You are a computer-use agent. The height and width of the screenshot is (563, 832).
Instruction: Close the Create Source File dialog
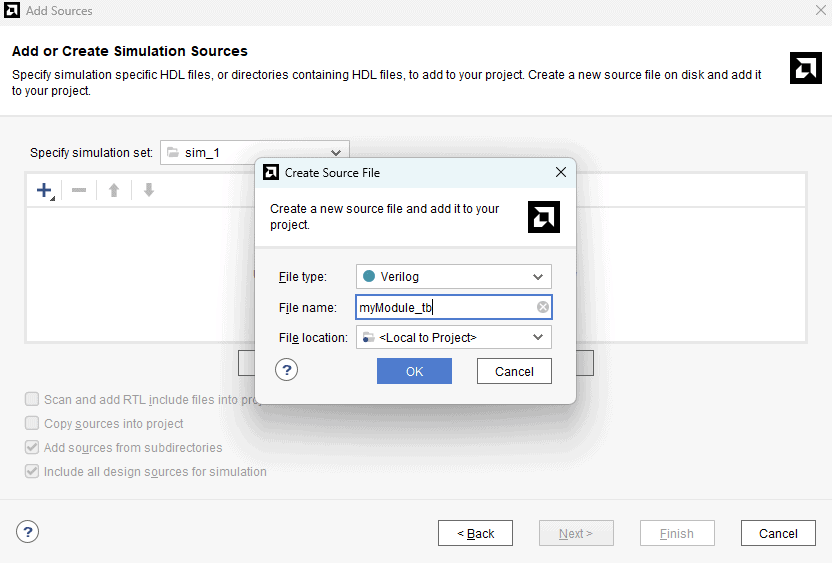point(561,172)
